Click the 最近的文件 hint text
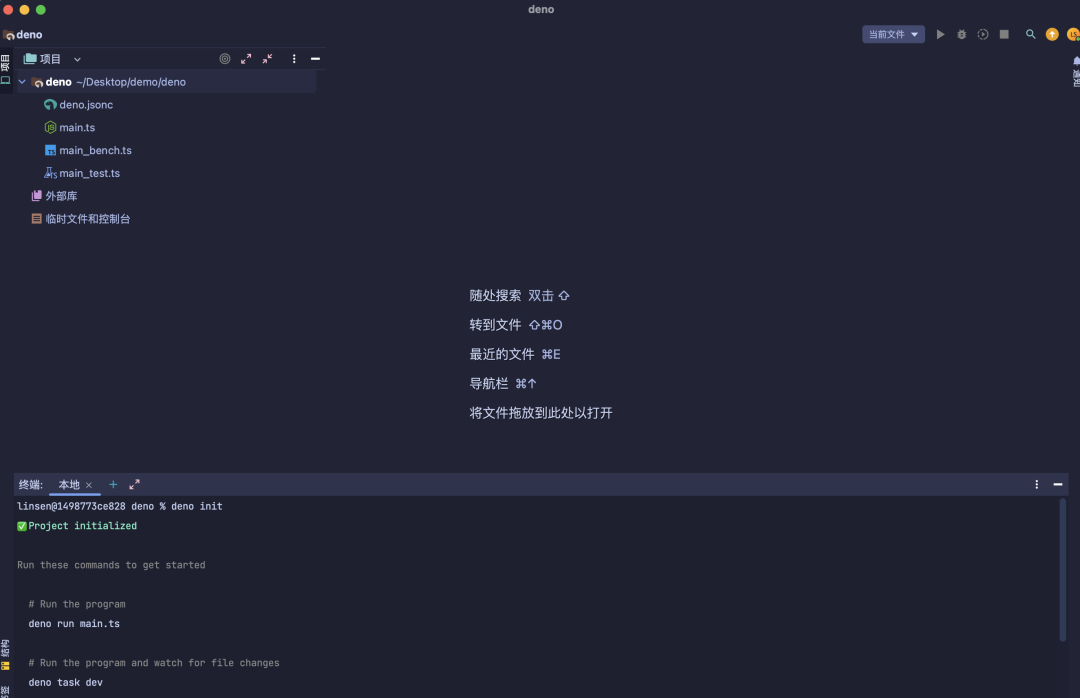1080x698 pixels. [x=501, y=354]
